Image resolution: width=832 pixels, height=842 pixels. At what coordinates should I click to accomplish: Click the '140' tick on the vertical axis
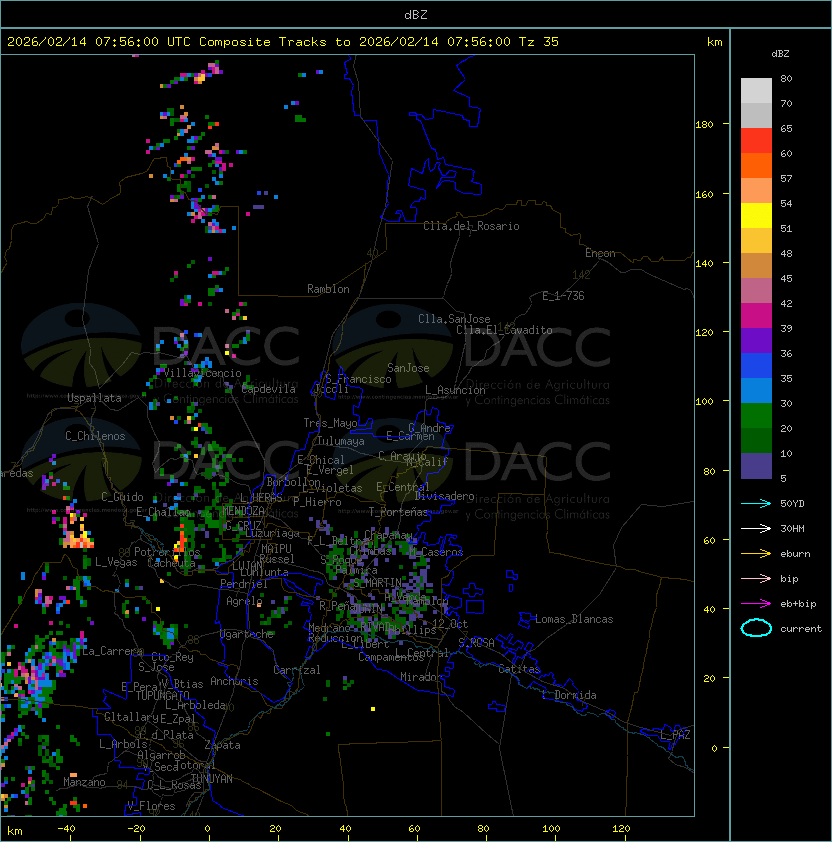704,263
